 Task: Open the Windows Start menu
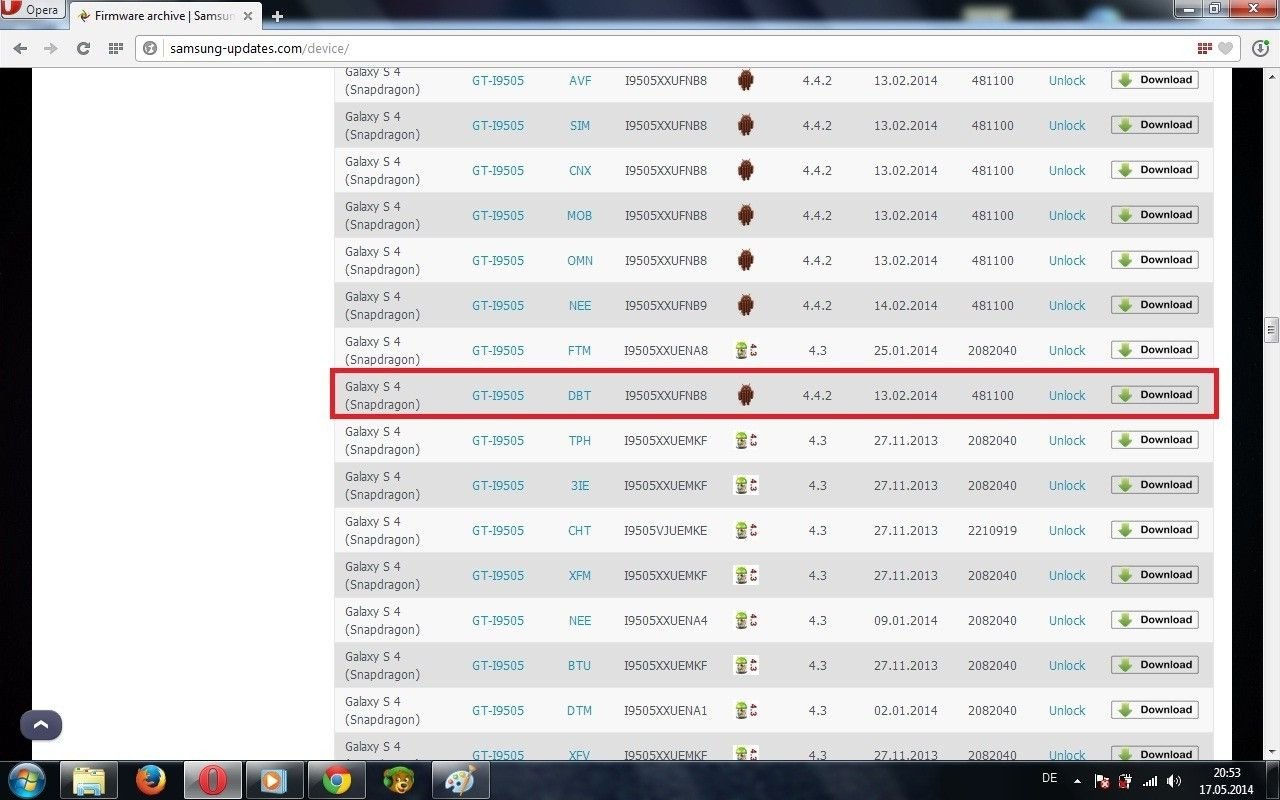25,780
